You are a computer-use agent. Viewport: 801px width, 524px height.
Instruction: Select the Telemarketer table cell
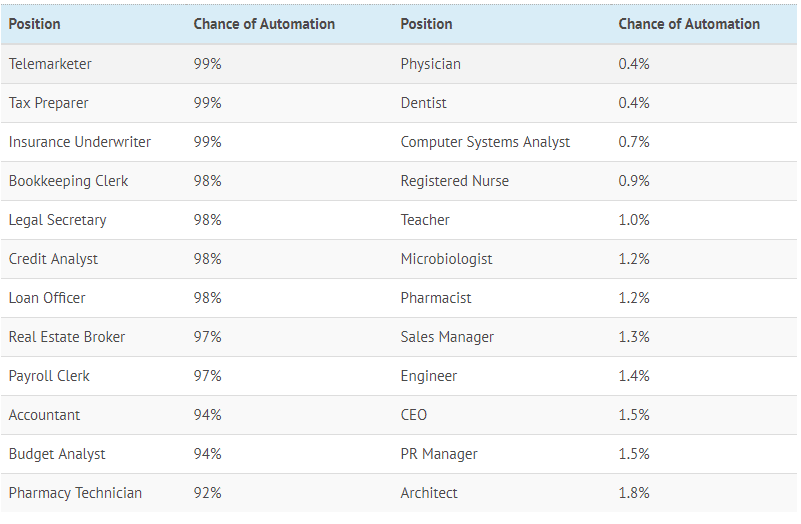point(50,64)
